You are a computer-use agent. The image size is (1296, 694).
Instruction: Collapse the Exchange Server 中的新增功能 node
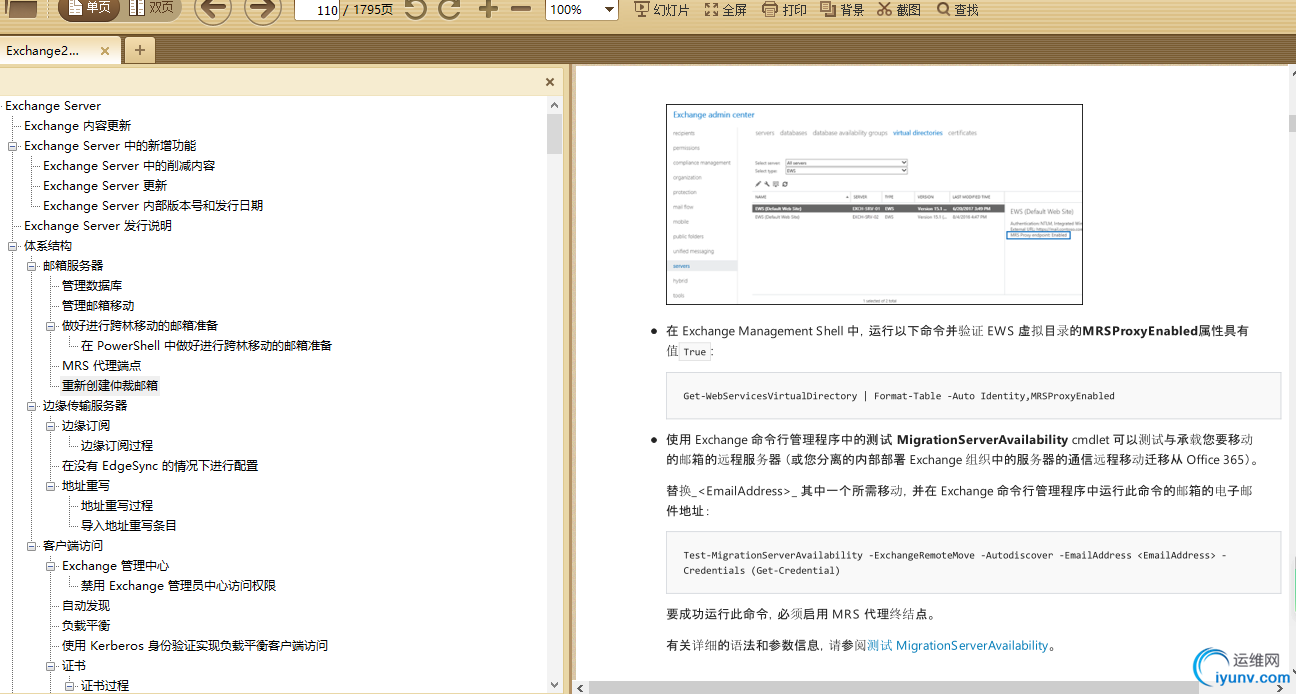(x=13, y=146)
